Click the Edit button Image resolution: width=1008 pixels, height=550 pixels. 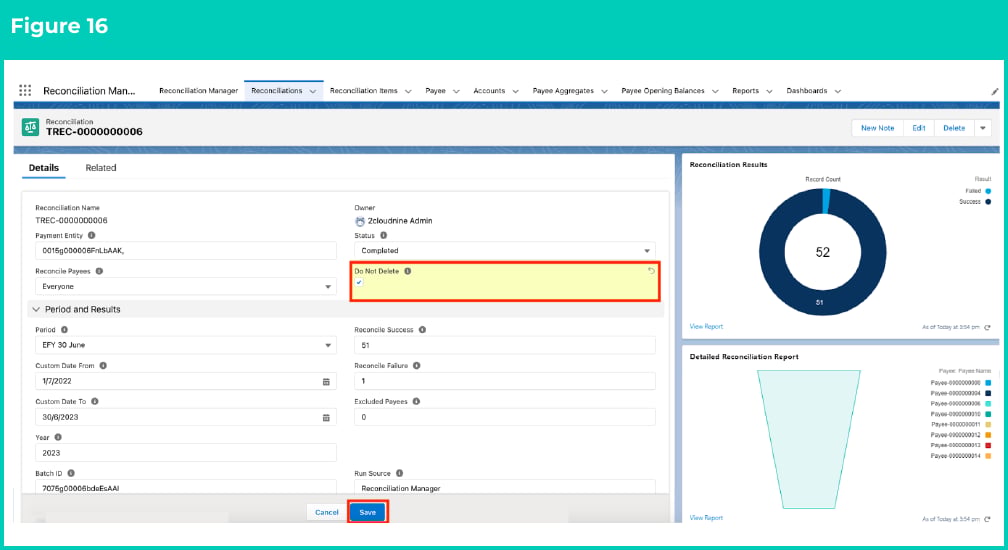[919, 129]
